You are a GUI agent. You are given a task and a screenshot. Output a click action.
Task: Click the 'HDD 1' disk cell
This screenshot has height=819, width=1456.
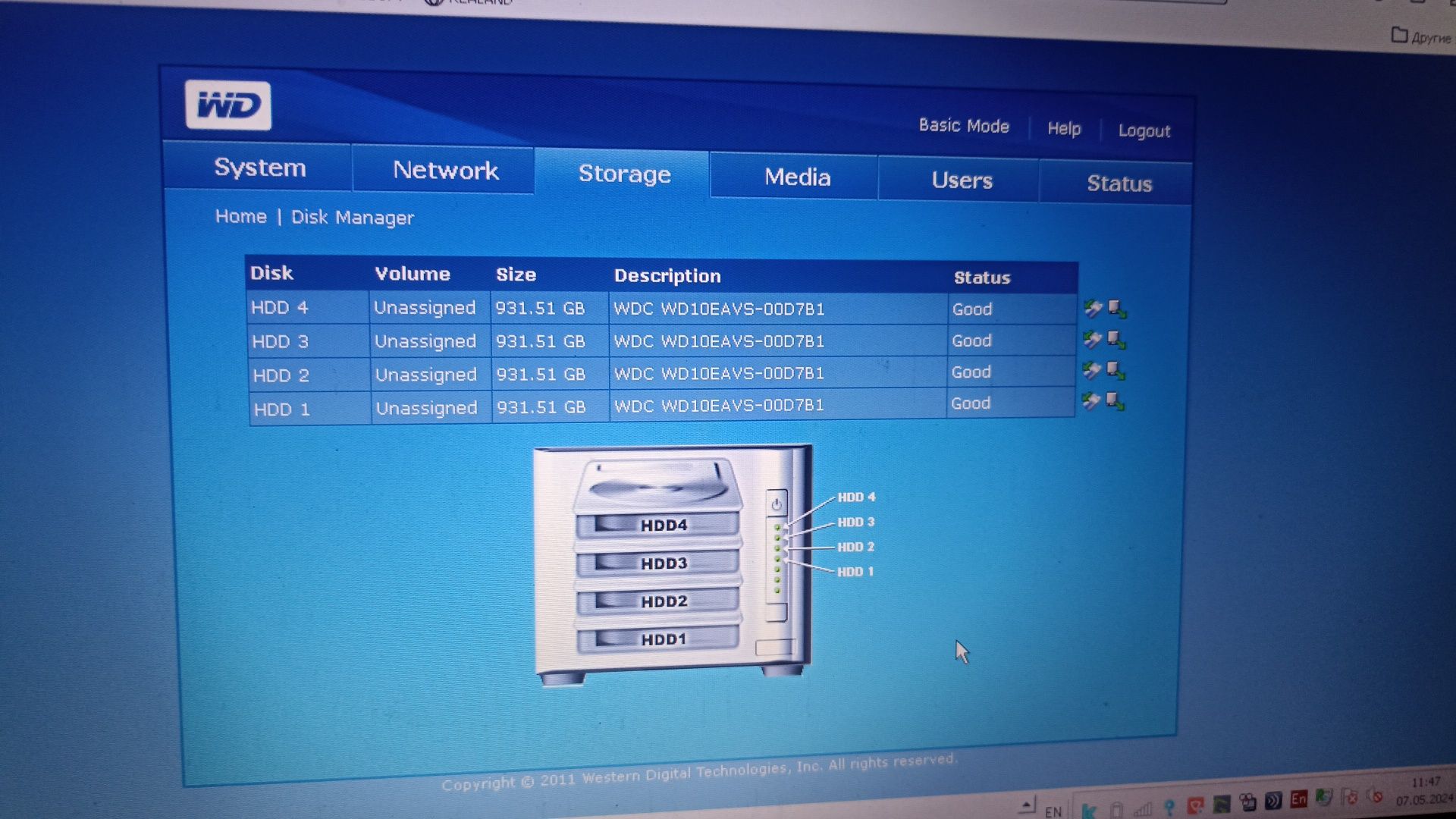(x=310, y=409)
